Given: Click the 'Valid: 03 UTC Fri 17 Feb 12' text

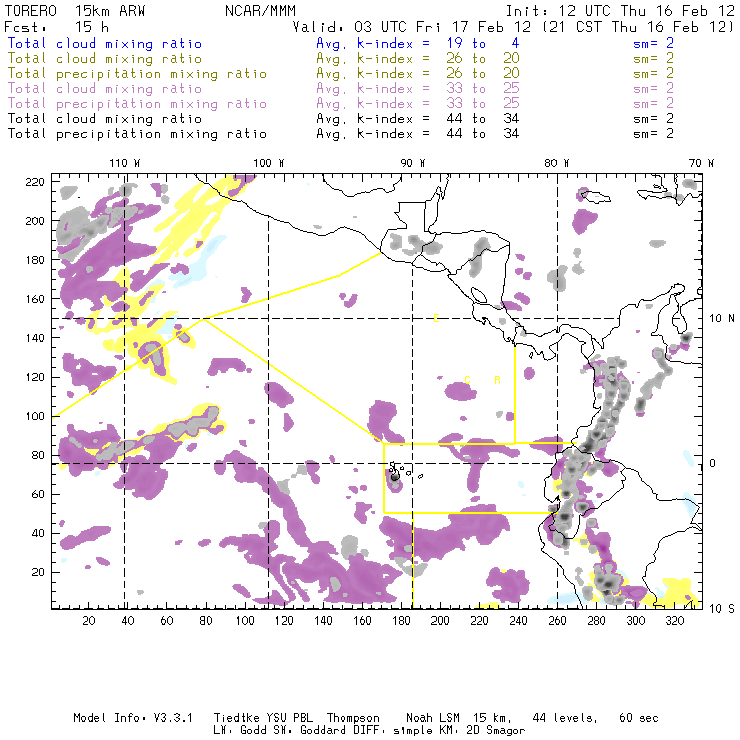Looking at the screenshot, I should [412, 27].
